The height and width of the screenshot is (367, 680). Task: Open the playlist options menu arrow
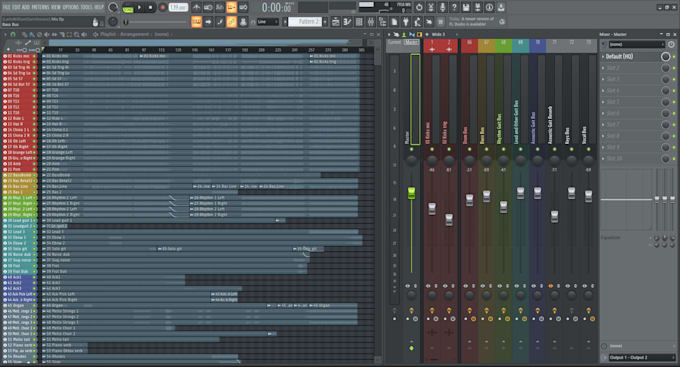5,34
